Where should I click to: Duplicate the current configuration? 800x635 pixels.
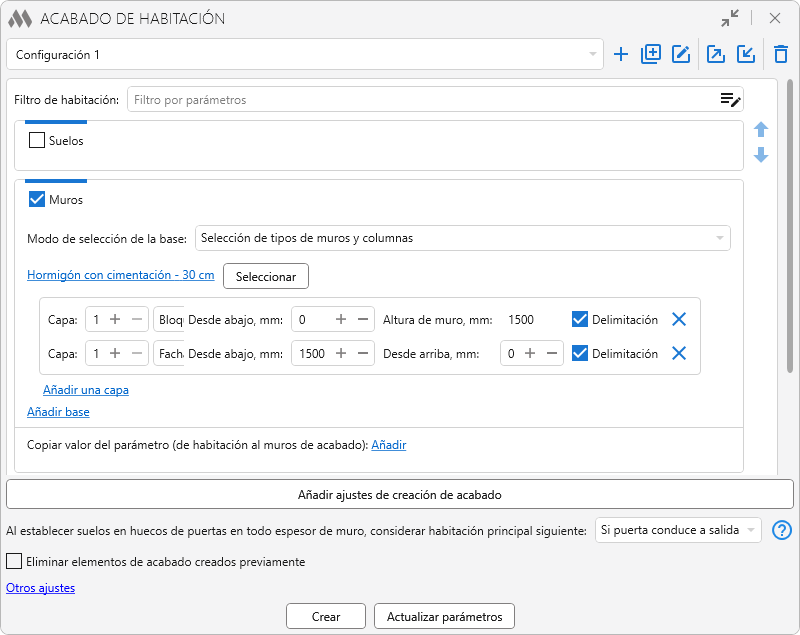coord(651,55)
